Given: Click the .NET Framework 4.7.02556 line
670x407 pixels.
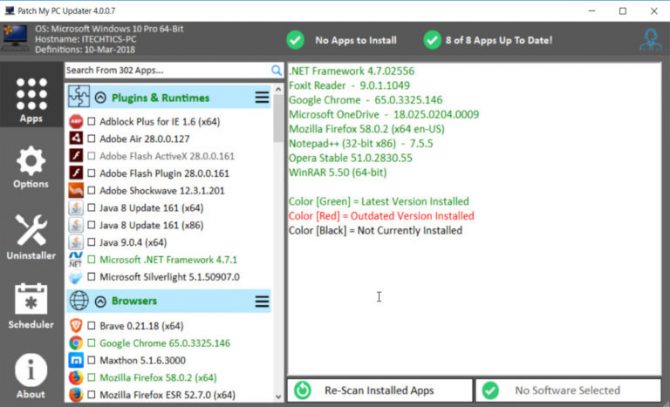Looking at the screenshot, I should [x=352, y=71].
